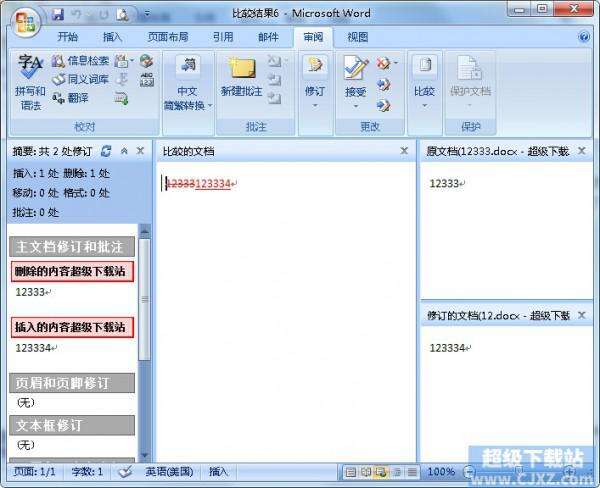Save document from quick access toolbar
The image size is (600, 488).
coord(58,15)
